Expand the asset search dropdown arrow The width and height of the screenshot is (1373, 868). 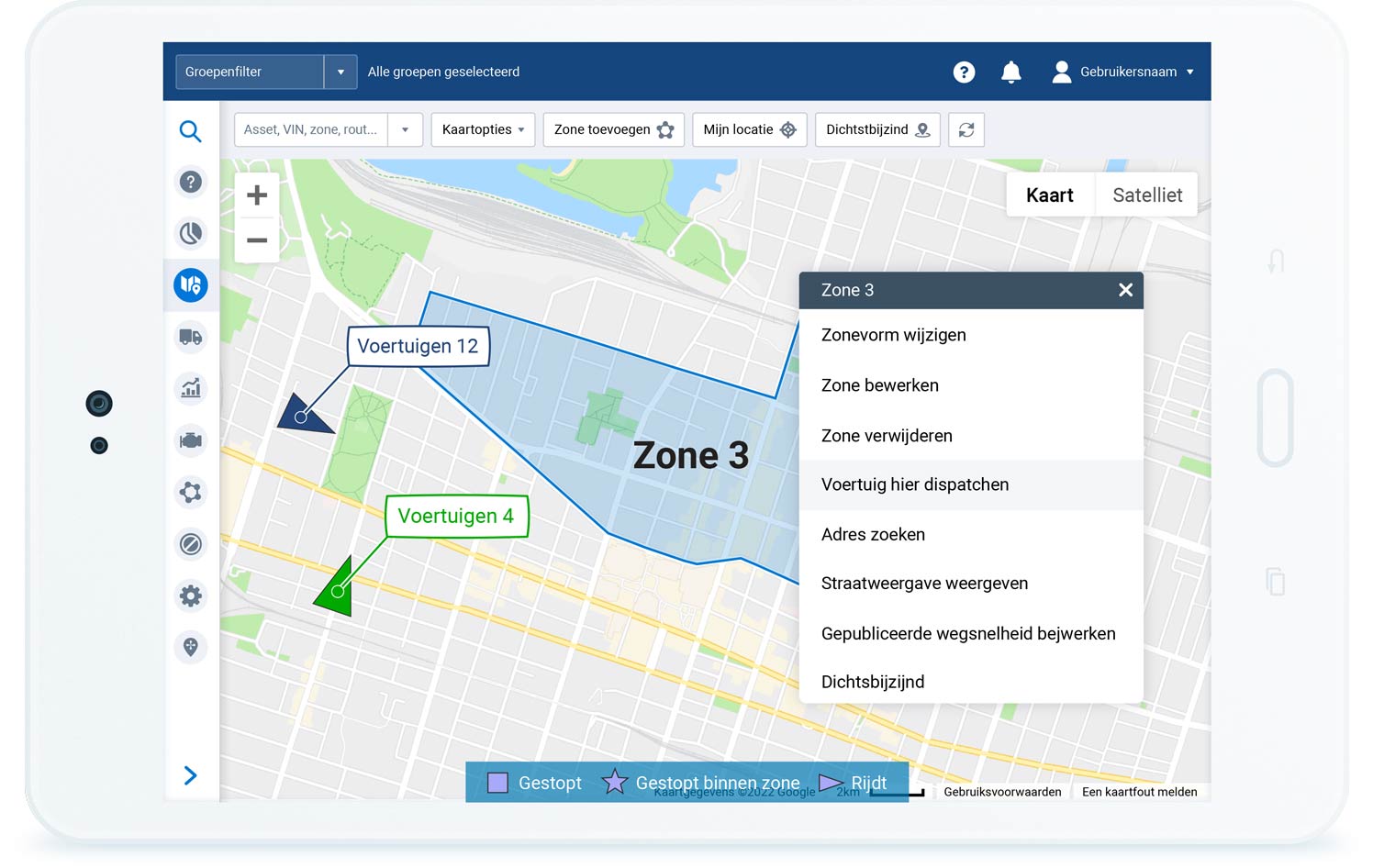click(x=405, y=129)
